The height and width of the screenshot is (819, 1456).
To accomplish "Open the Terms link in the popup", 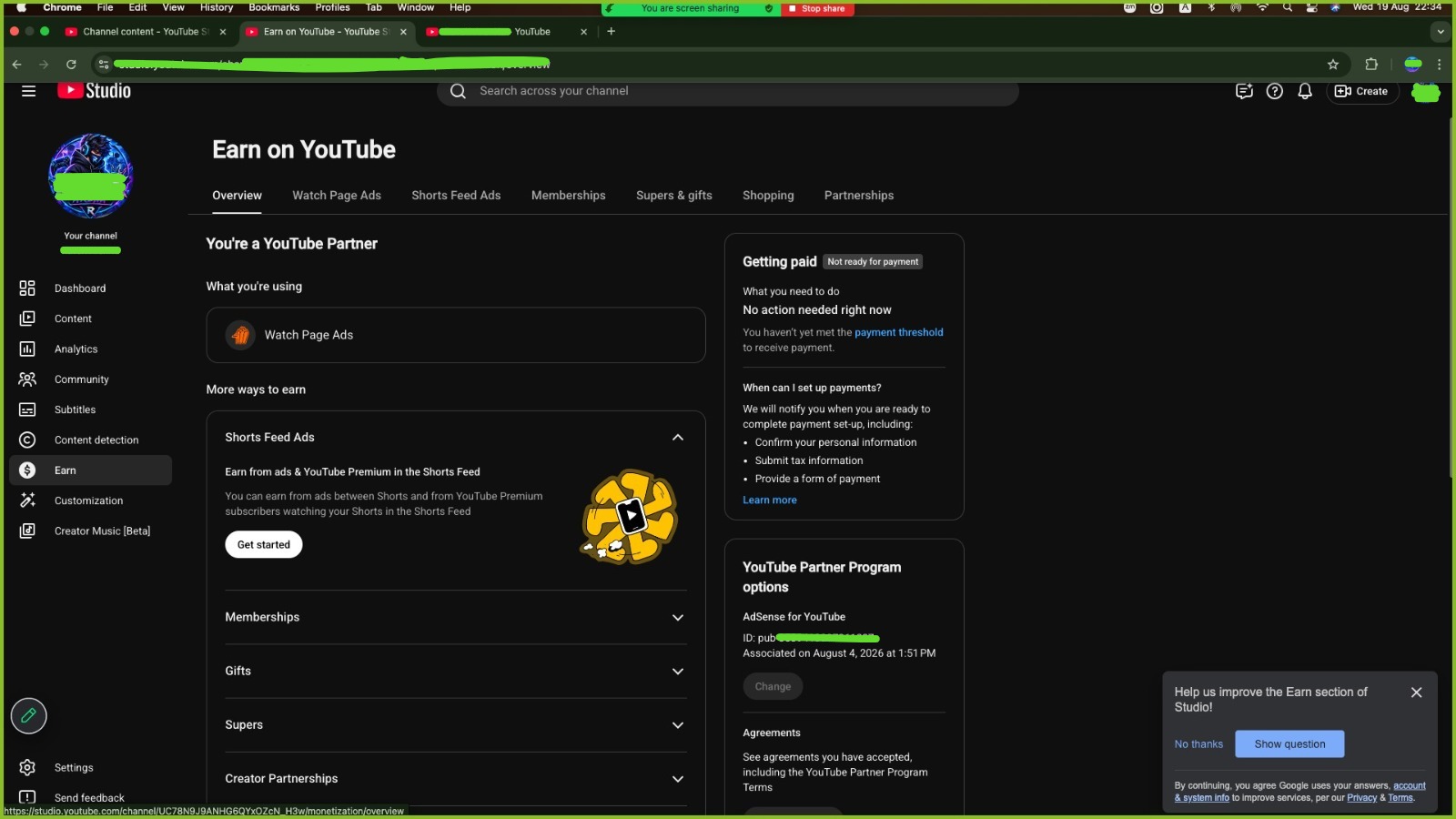I will (1400, 798).
